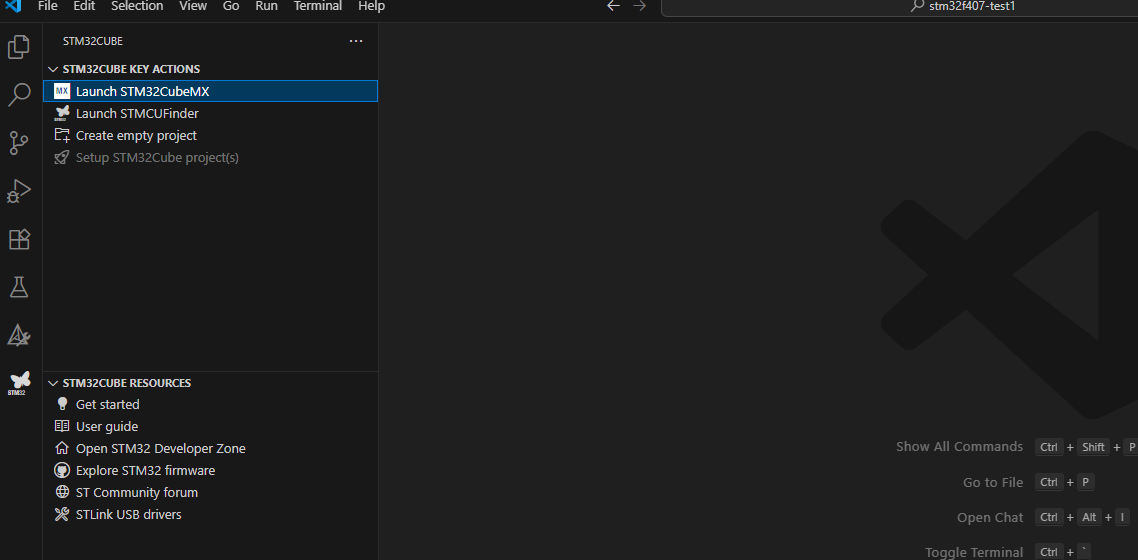Open STM32CUBE views and more actions menu

pos(356,41)
